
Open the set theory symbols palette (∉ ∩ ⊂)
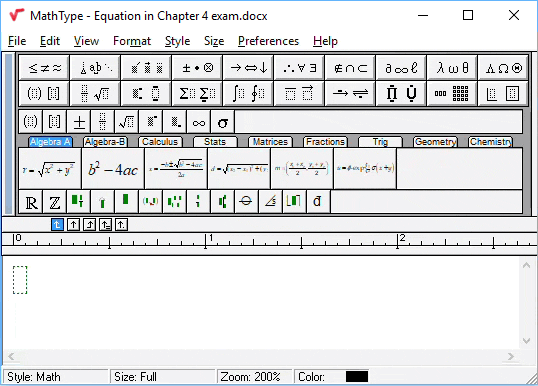point(350,68)
